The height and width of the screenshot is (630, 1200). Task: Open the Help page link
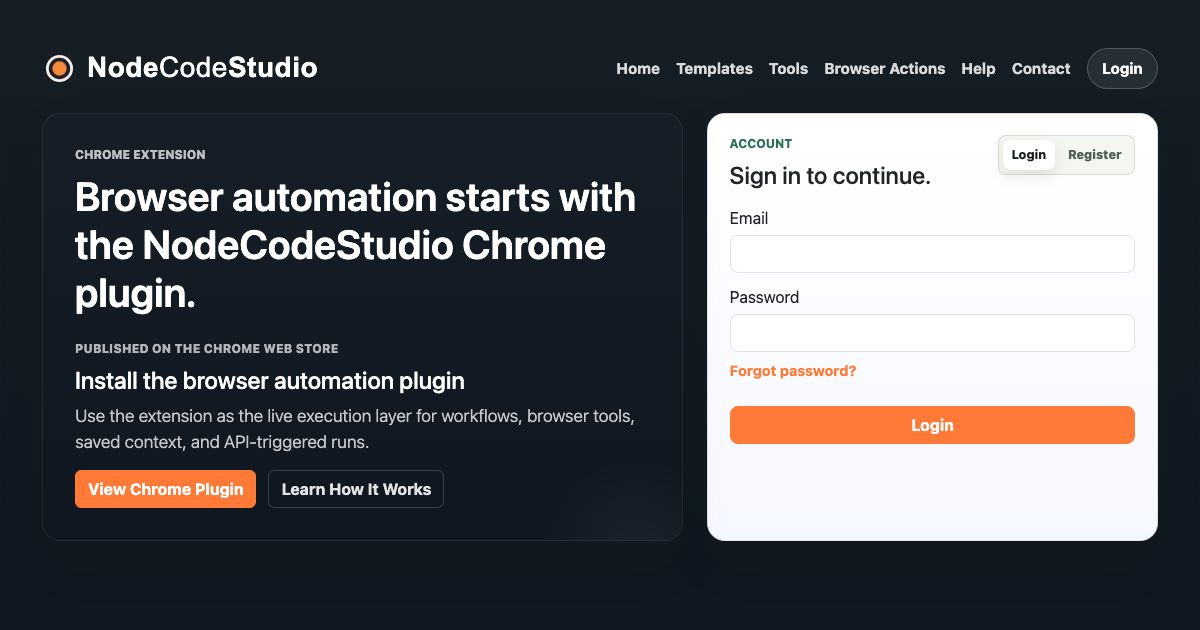[978, 69]
